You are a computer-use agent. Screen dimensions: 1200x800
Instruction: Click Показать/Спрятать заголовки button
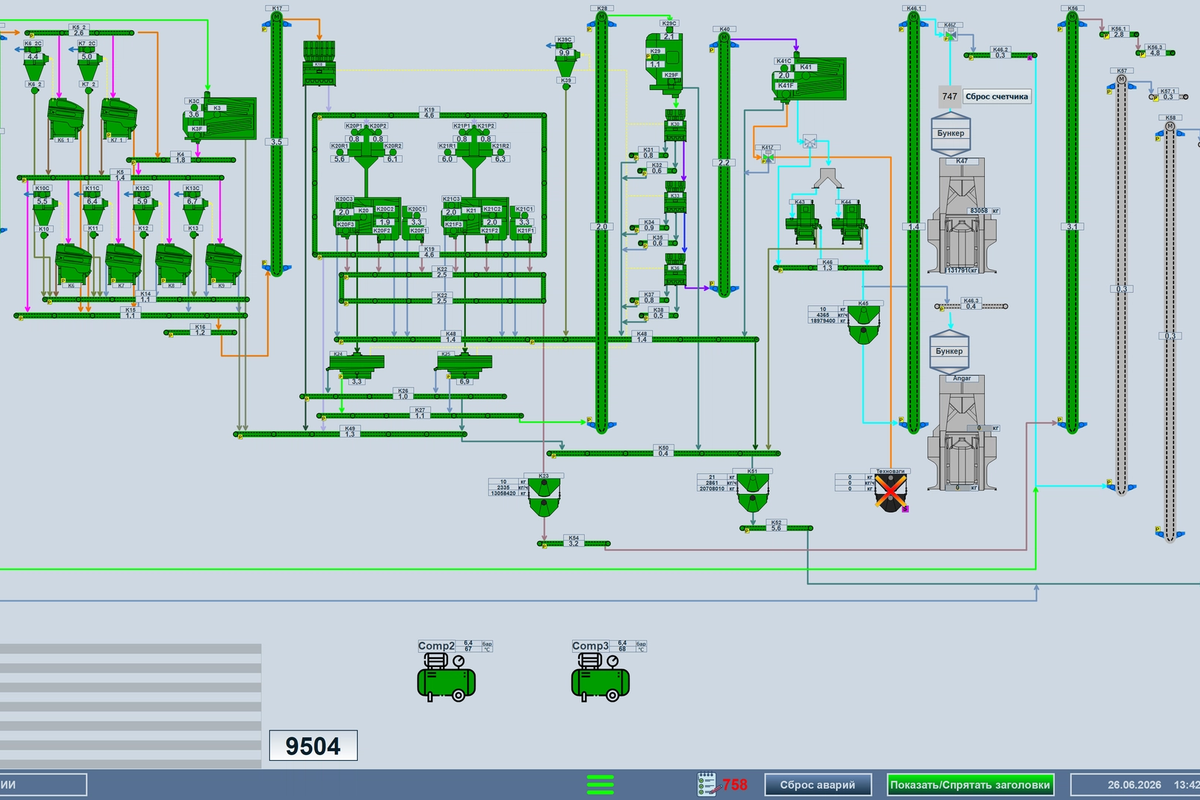click(970, 784)
